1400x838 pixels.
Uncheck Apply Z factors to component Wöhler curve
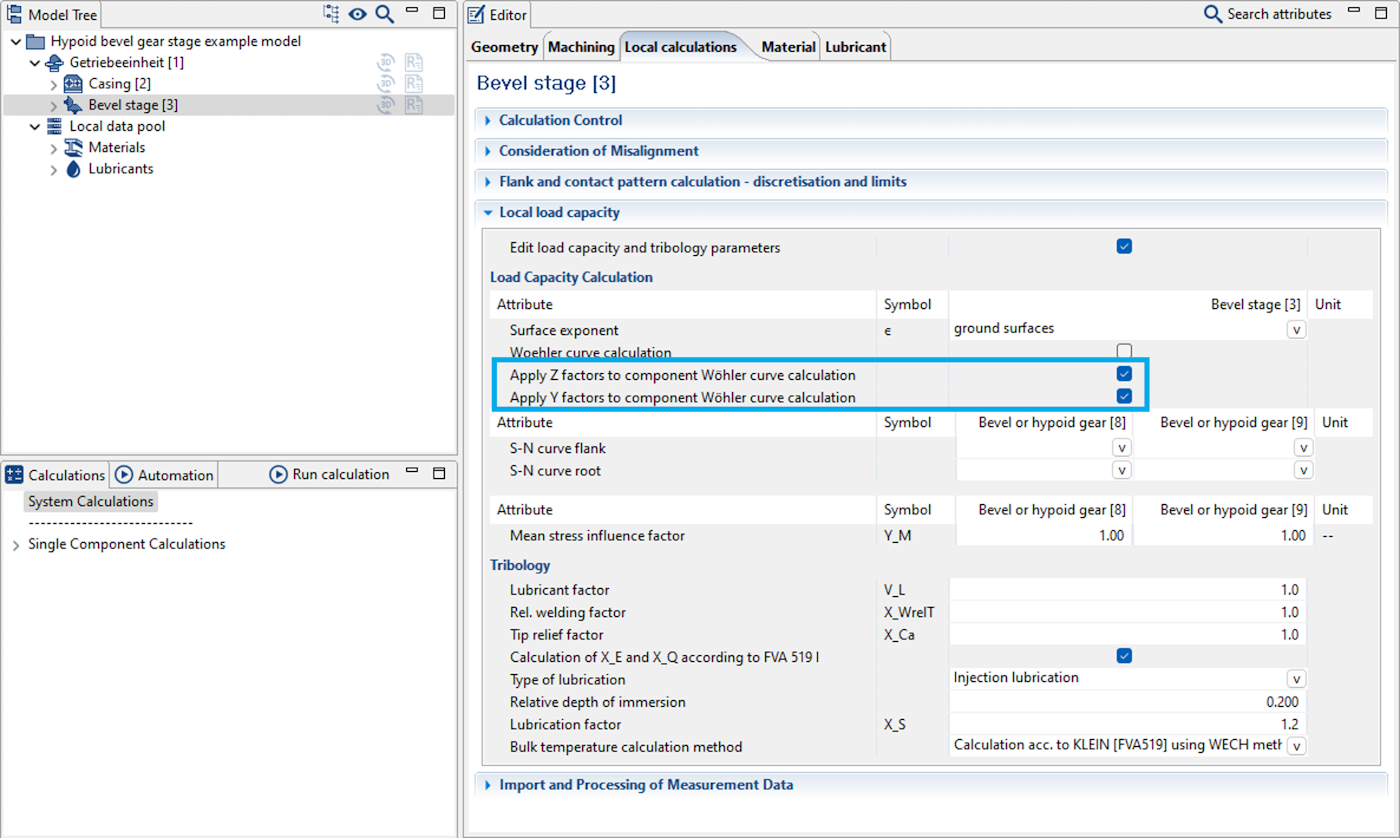point(1124,374)
